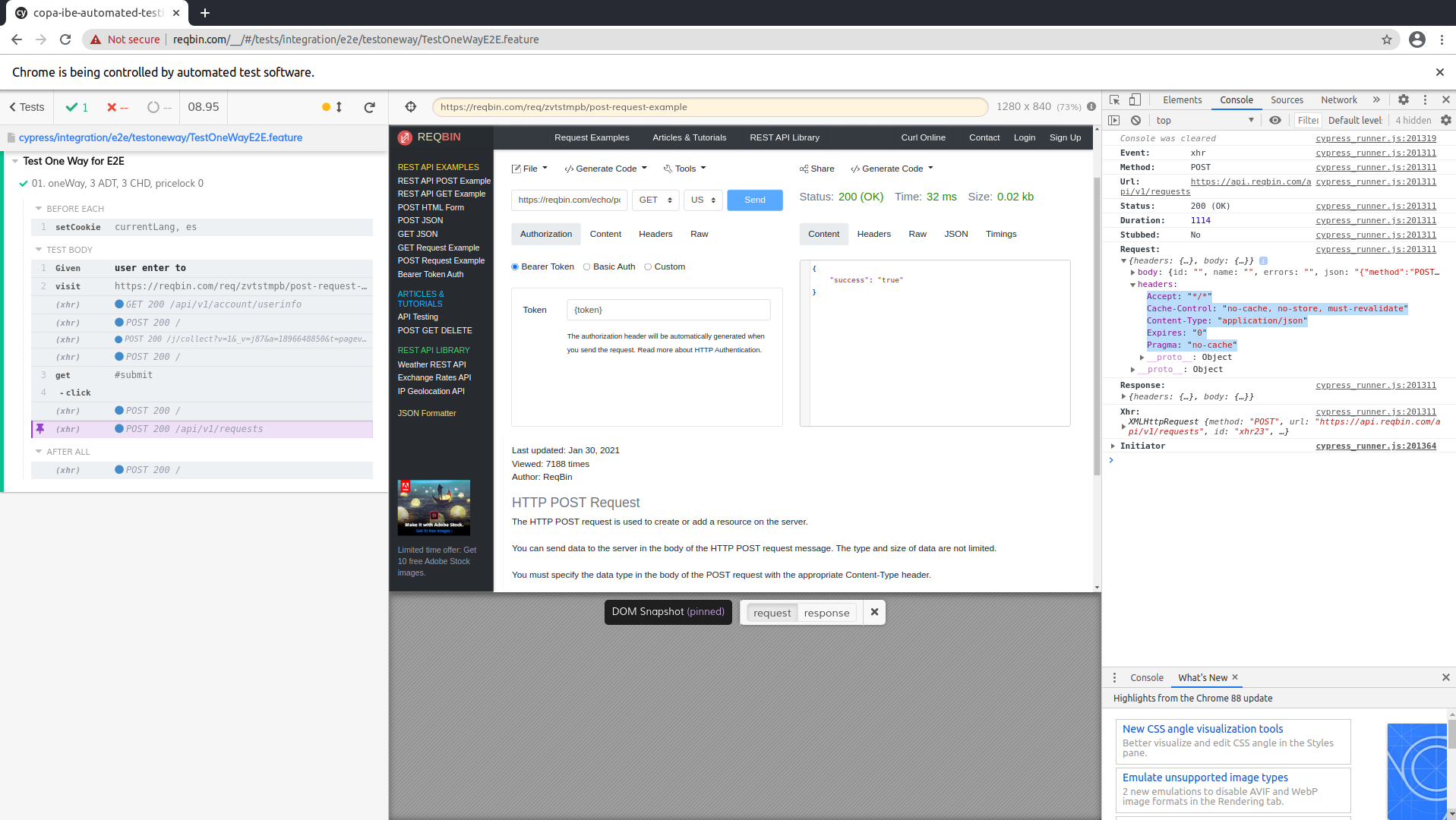
Task: Select the Basic Auth radio button
Action: coord(586,266)
